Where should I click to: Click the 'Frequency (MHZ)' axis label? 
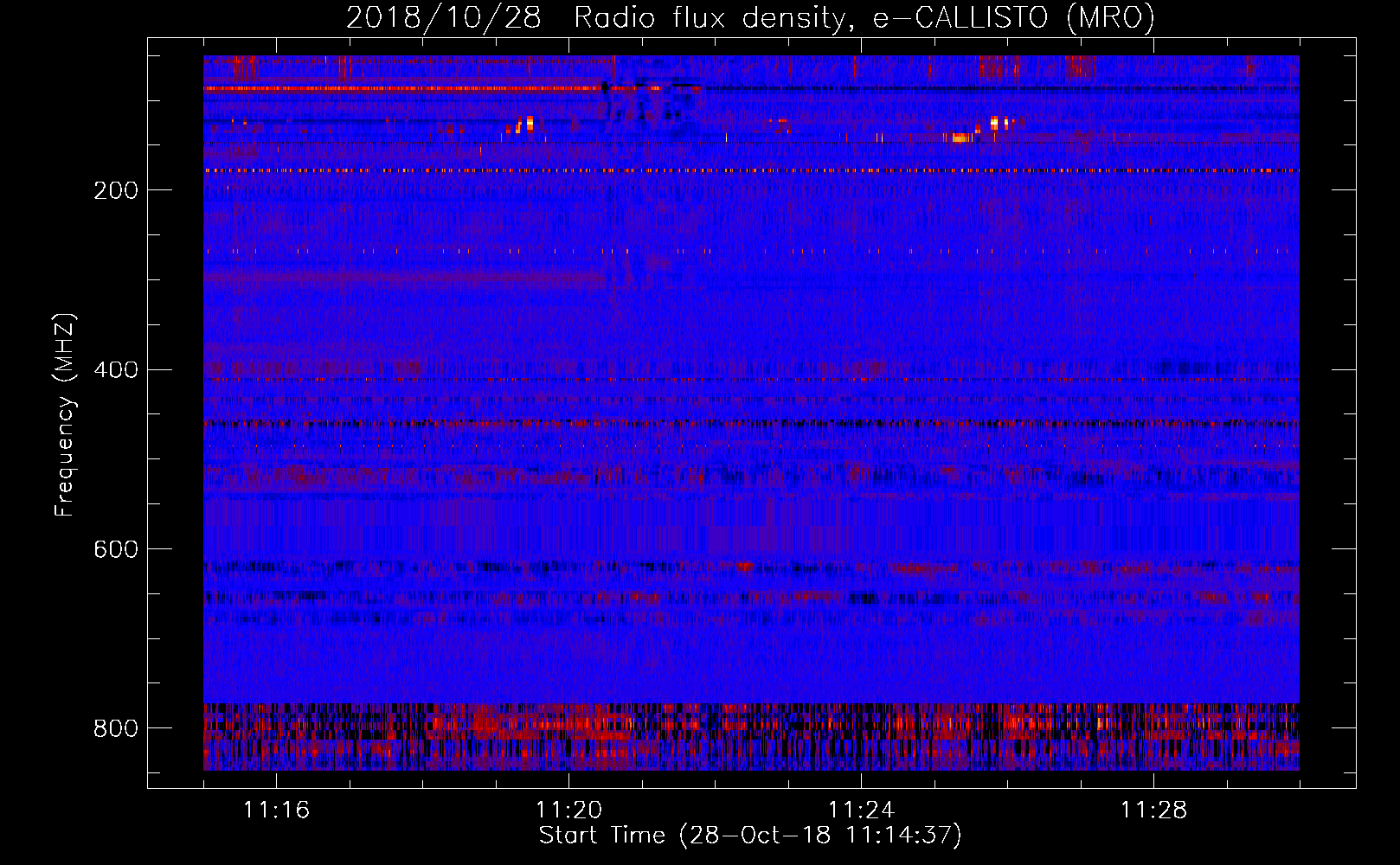coord(65,415)
